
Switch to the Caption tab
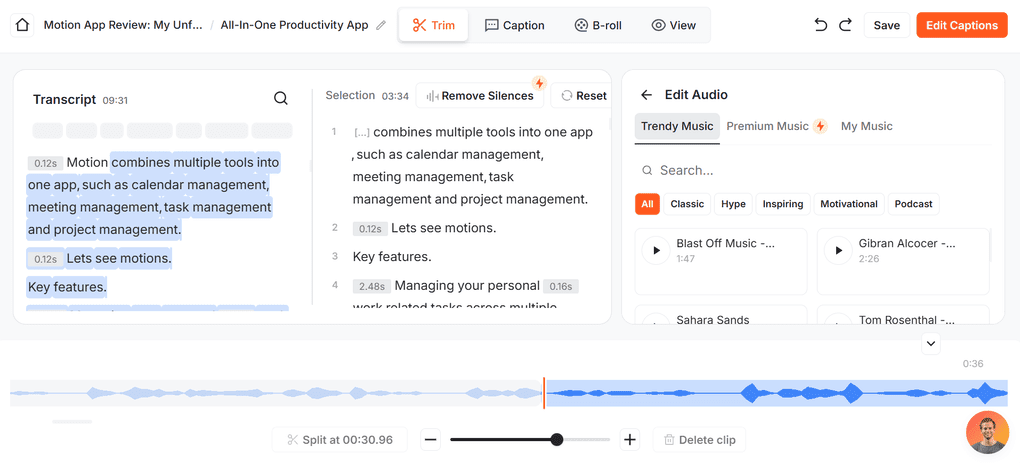(515, 25)
